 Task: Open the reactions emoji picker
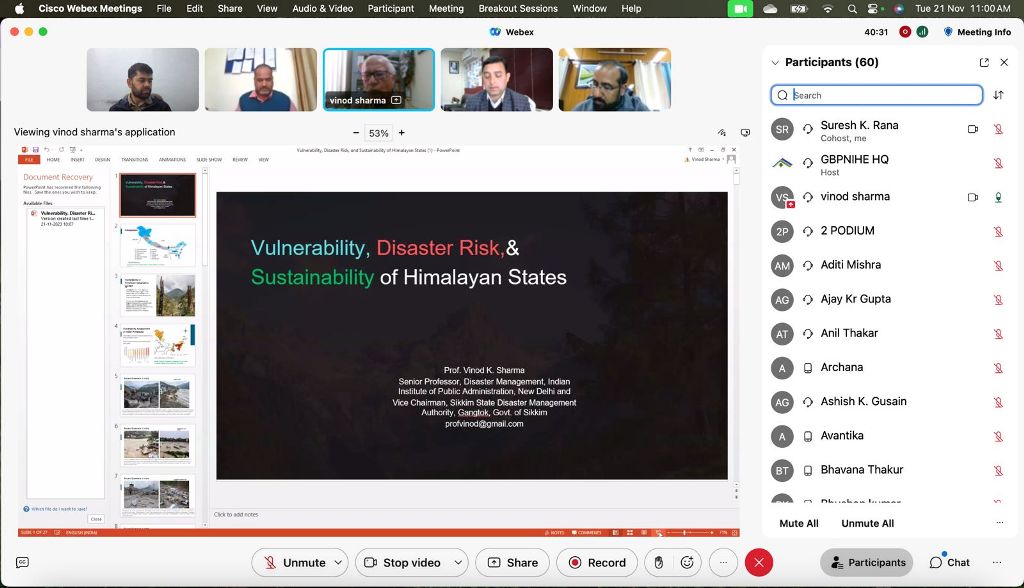687,562
